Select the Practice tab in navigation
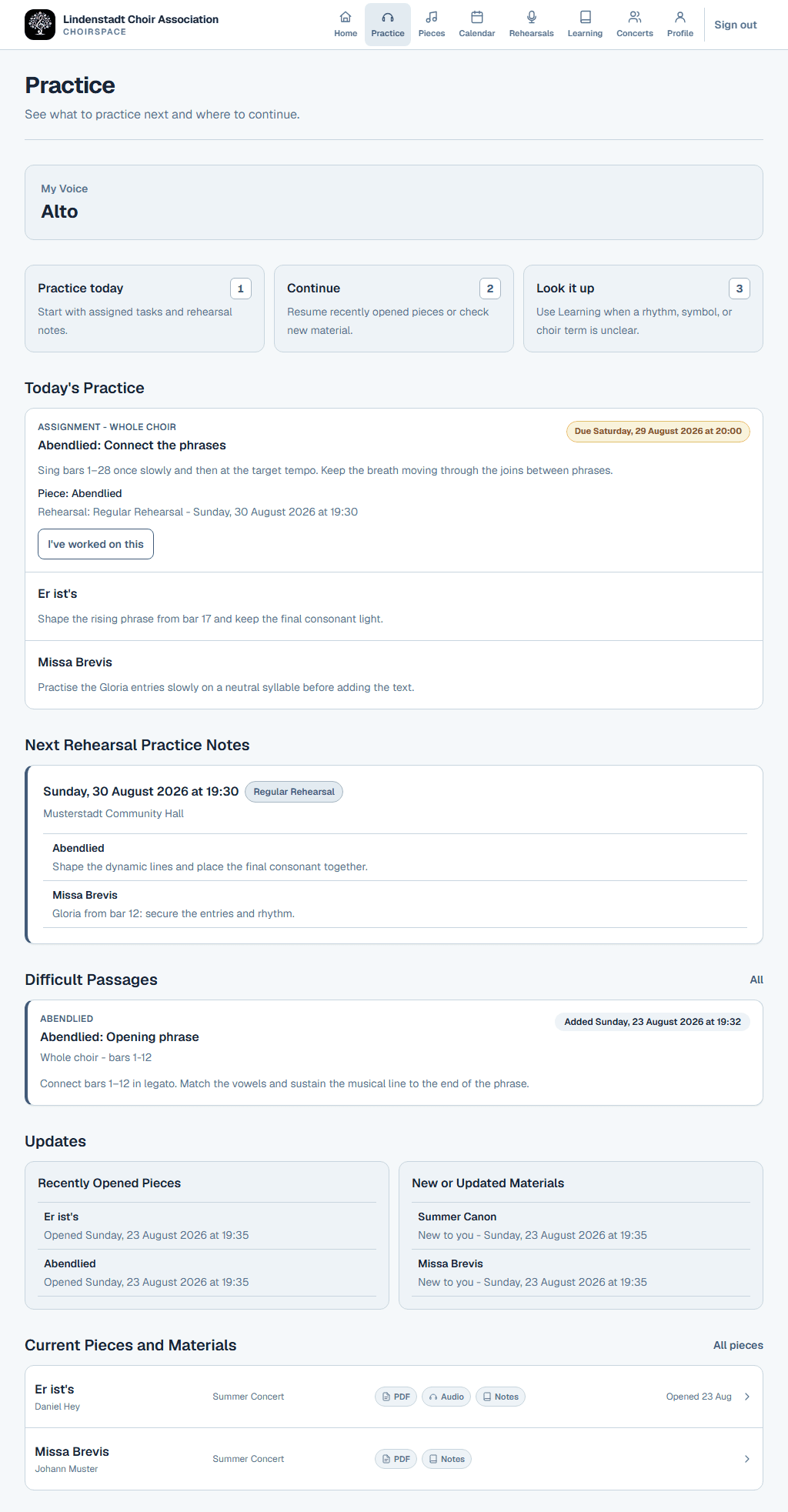The image size is (788, 1512). point(388,25)
